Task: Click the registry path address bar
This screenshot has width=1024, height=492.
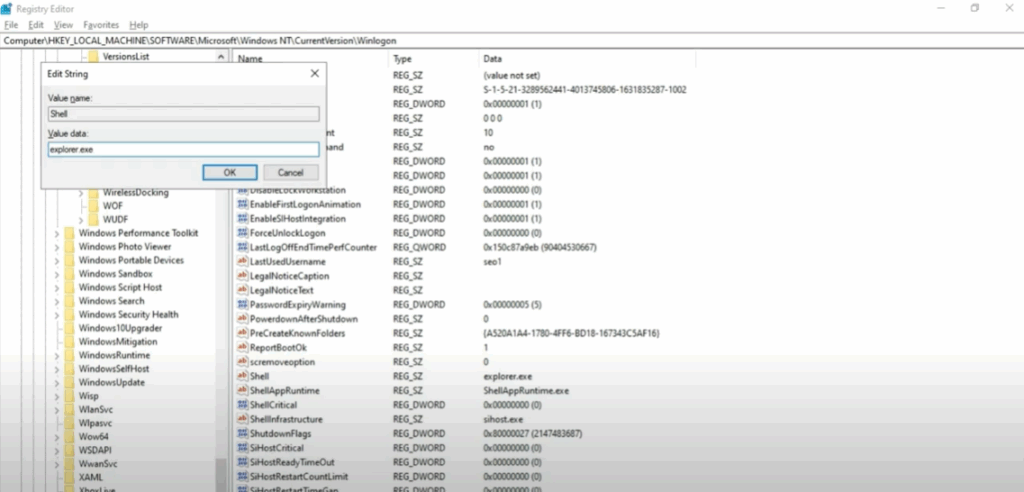Action: 512,41
